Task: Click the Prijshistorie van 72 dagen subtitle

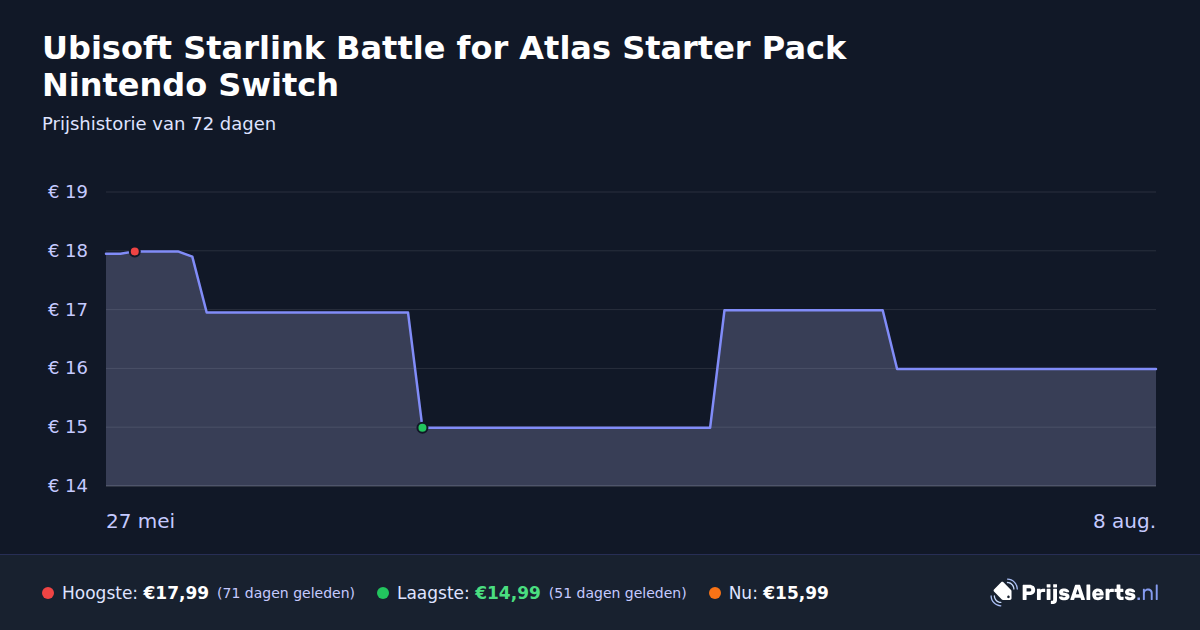Action: pos(159,124)
